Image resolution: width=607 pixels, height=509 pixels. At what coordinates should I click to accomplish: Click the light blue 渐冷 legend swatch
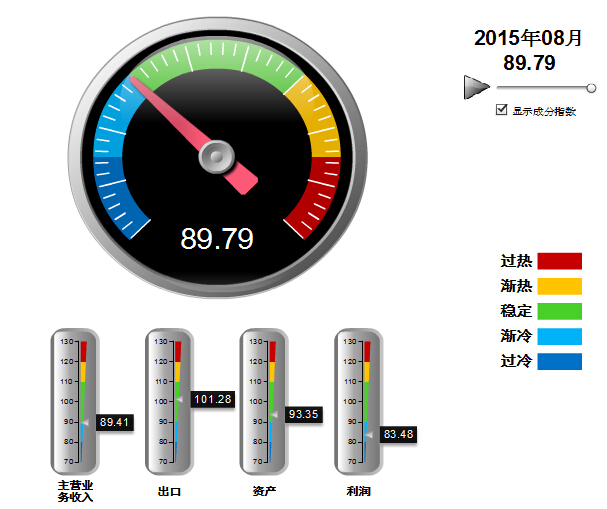click(559, 335)
